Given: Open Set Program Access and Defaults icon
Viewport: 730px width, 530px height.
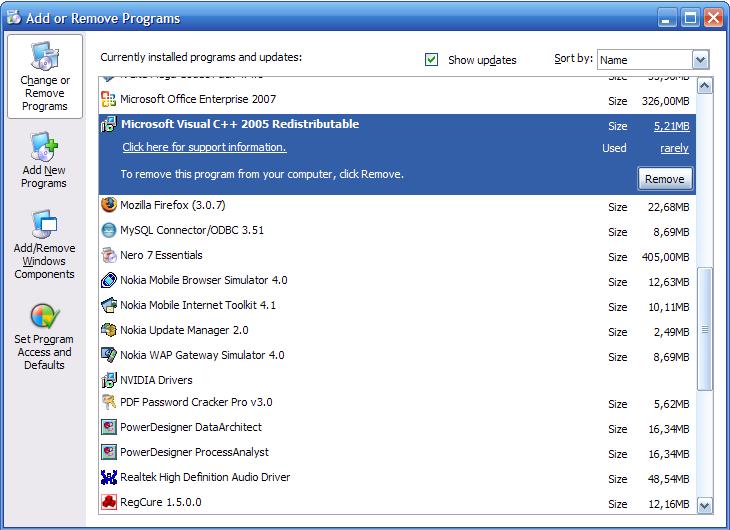Looking at the screenshot, I should pos(45,316).
